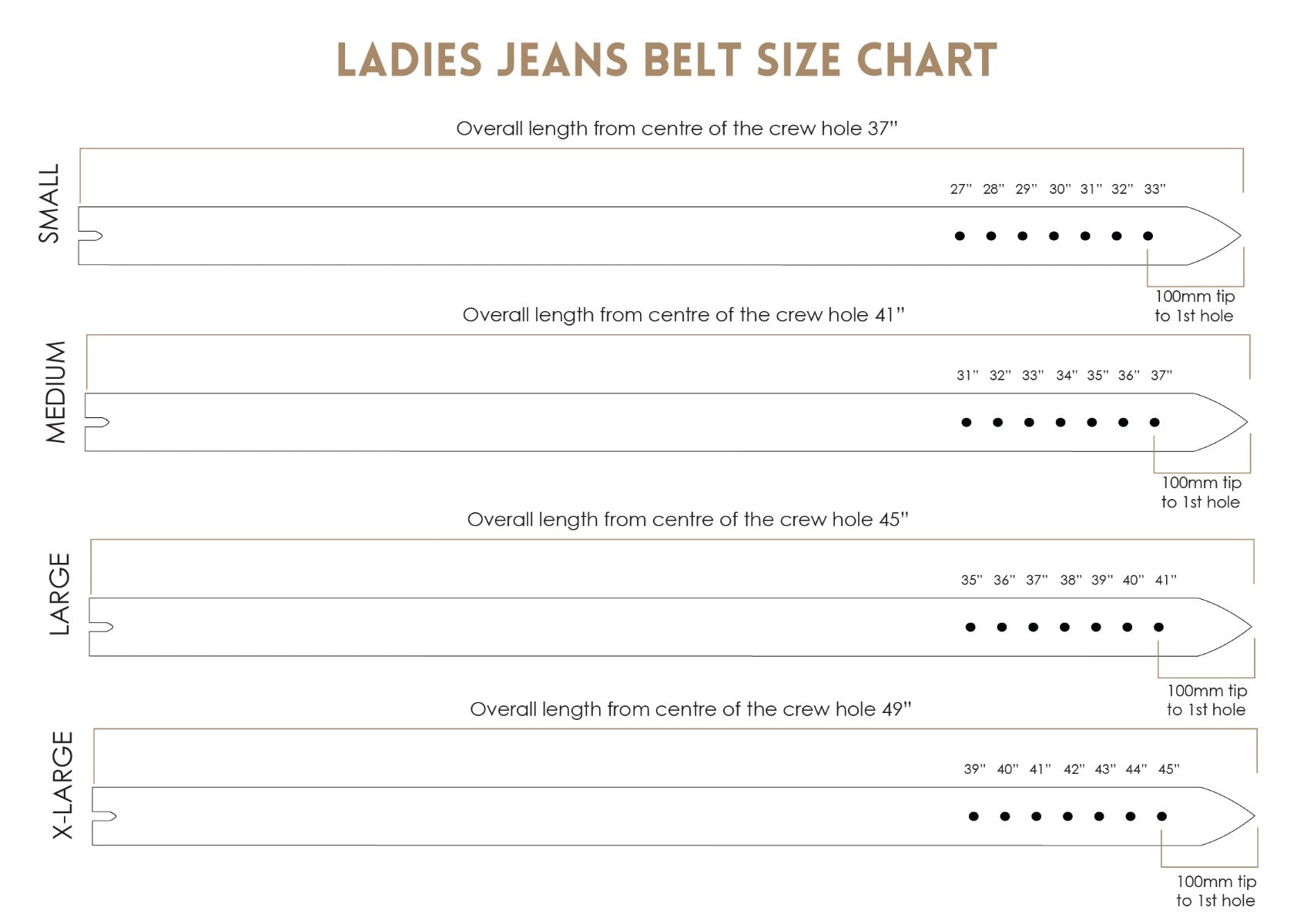Click the vertical SMALL size label

click(x=49, y=203)
